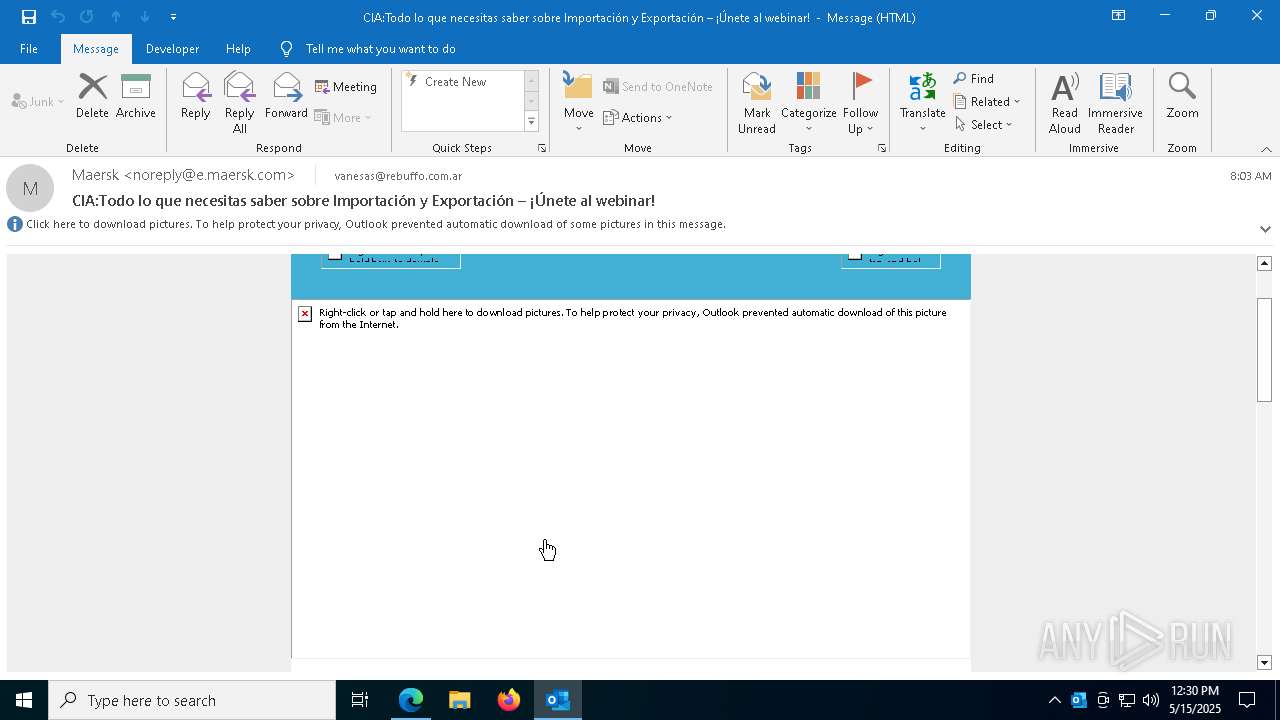Open the Follow Up flag menu
The height and width of the screenshot is (720, 1280).
coord(860,103)
